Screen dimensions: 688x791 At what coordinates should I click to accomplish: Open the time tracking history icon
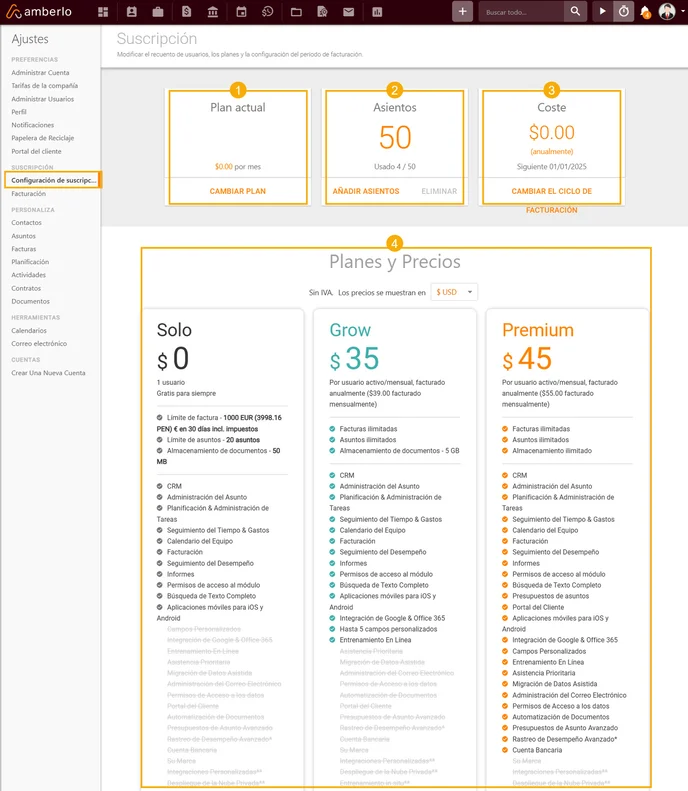point(268,12)
